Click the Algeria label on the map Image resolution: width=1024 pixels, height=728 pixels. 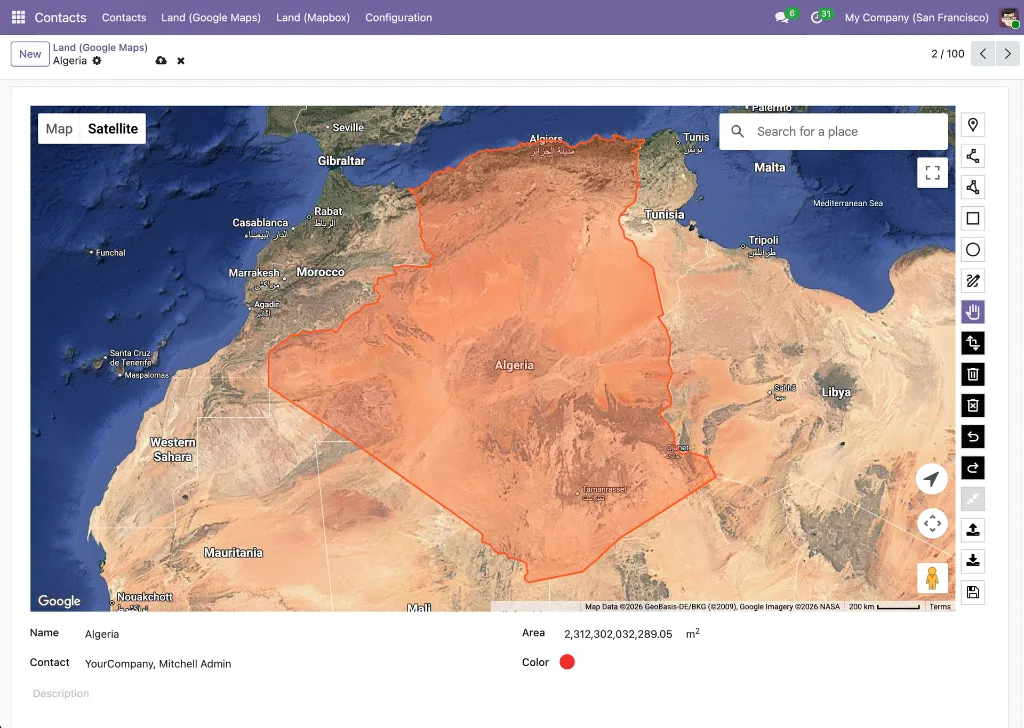click(514, 365)
